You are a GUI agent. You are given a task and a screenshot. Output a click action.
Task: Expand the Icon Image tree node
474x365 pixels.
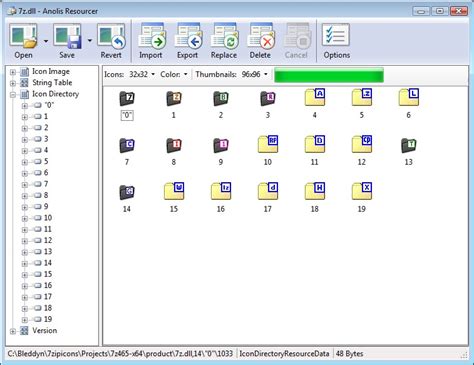coord(13,72)
